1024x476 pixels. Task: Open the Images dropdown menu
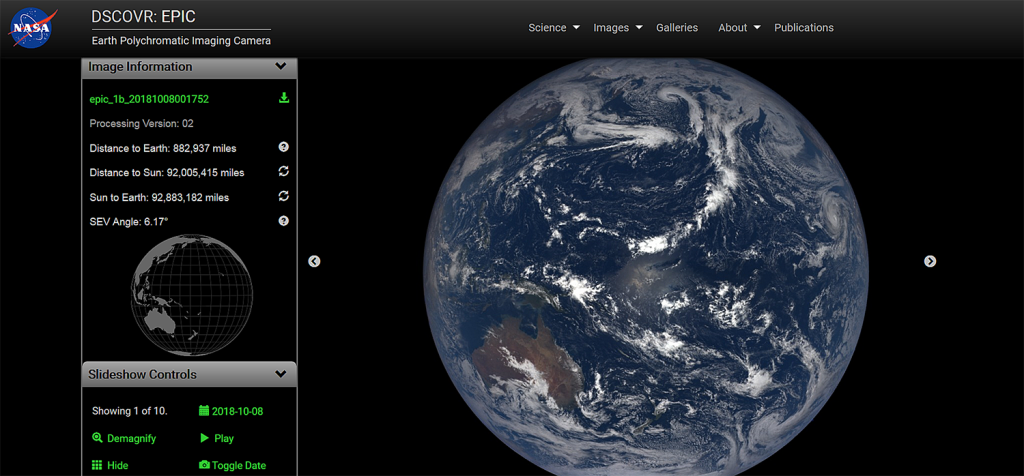(x=617, y=28)
